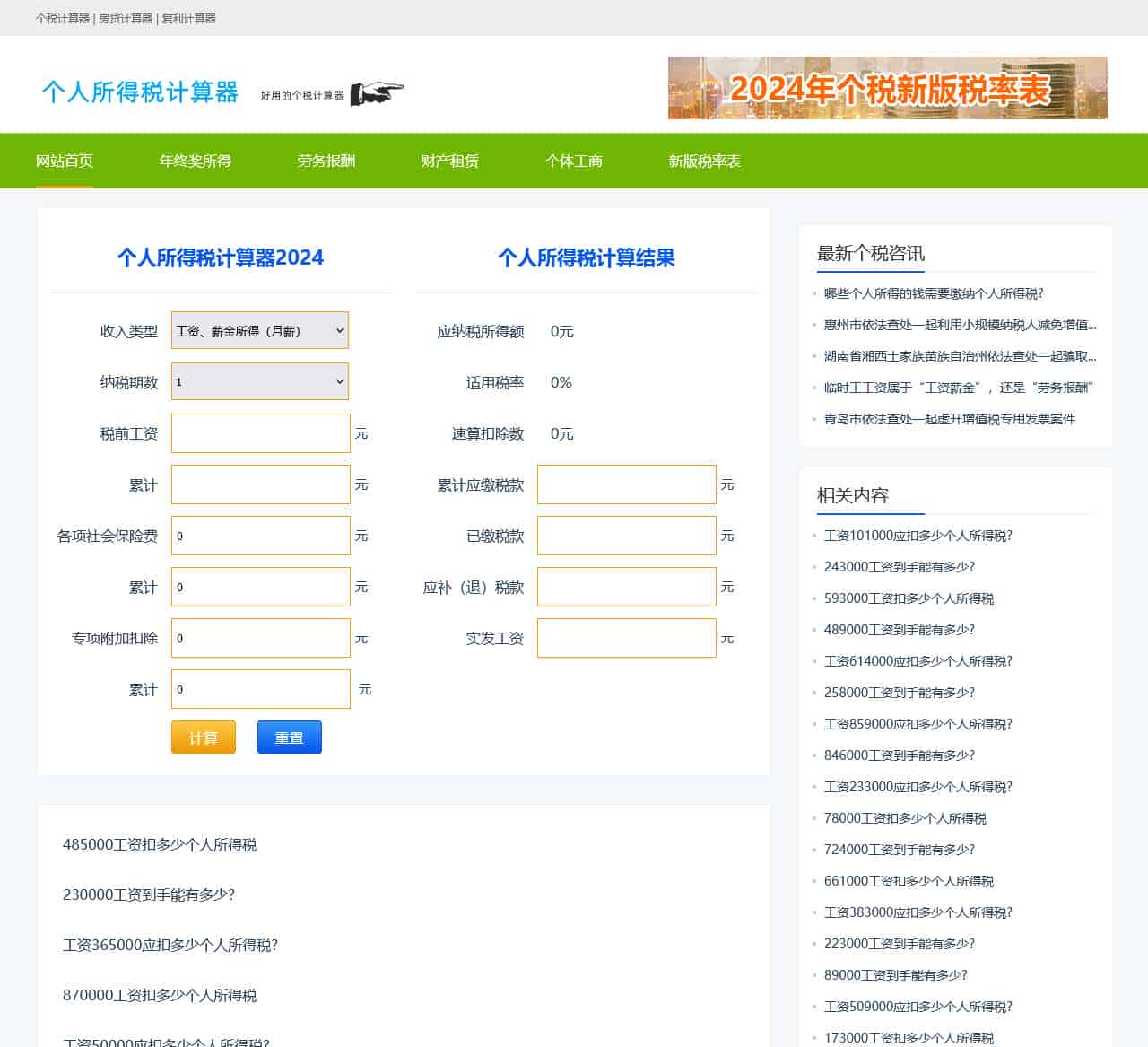Screen dimensions: 1148x1047
Task: Open the link 485000工资扣多少个人所得税
Action: pos(159,844)
